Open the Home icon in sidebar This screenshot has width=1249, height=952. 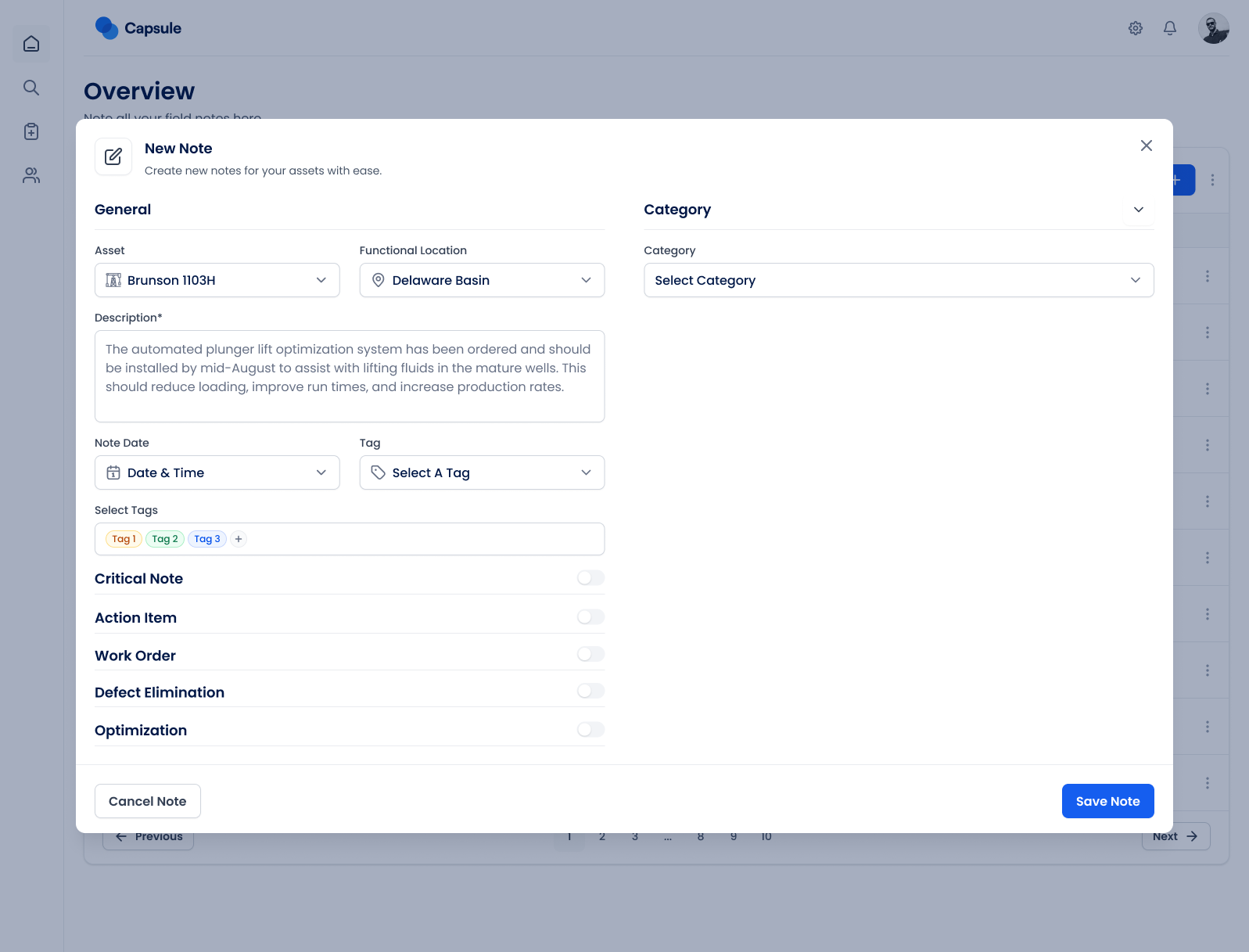coord(31,44)
